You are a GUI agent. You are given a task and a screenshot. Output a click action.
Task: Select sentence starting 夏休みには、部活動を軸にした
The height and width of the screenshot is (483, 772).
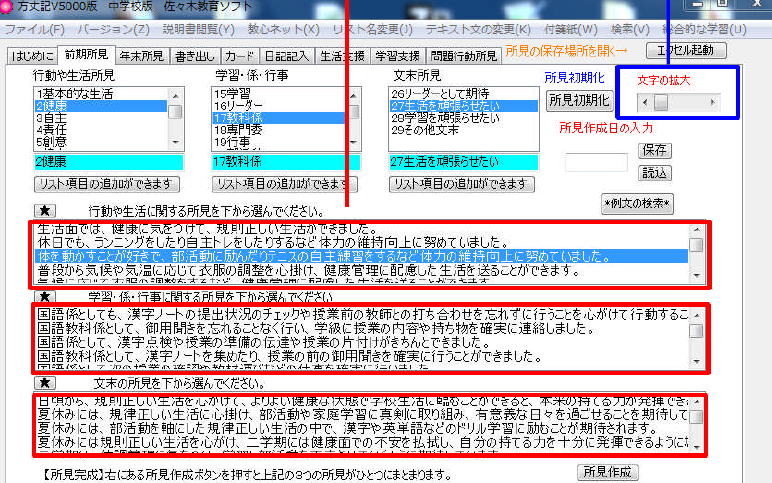tap(361, 428)
